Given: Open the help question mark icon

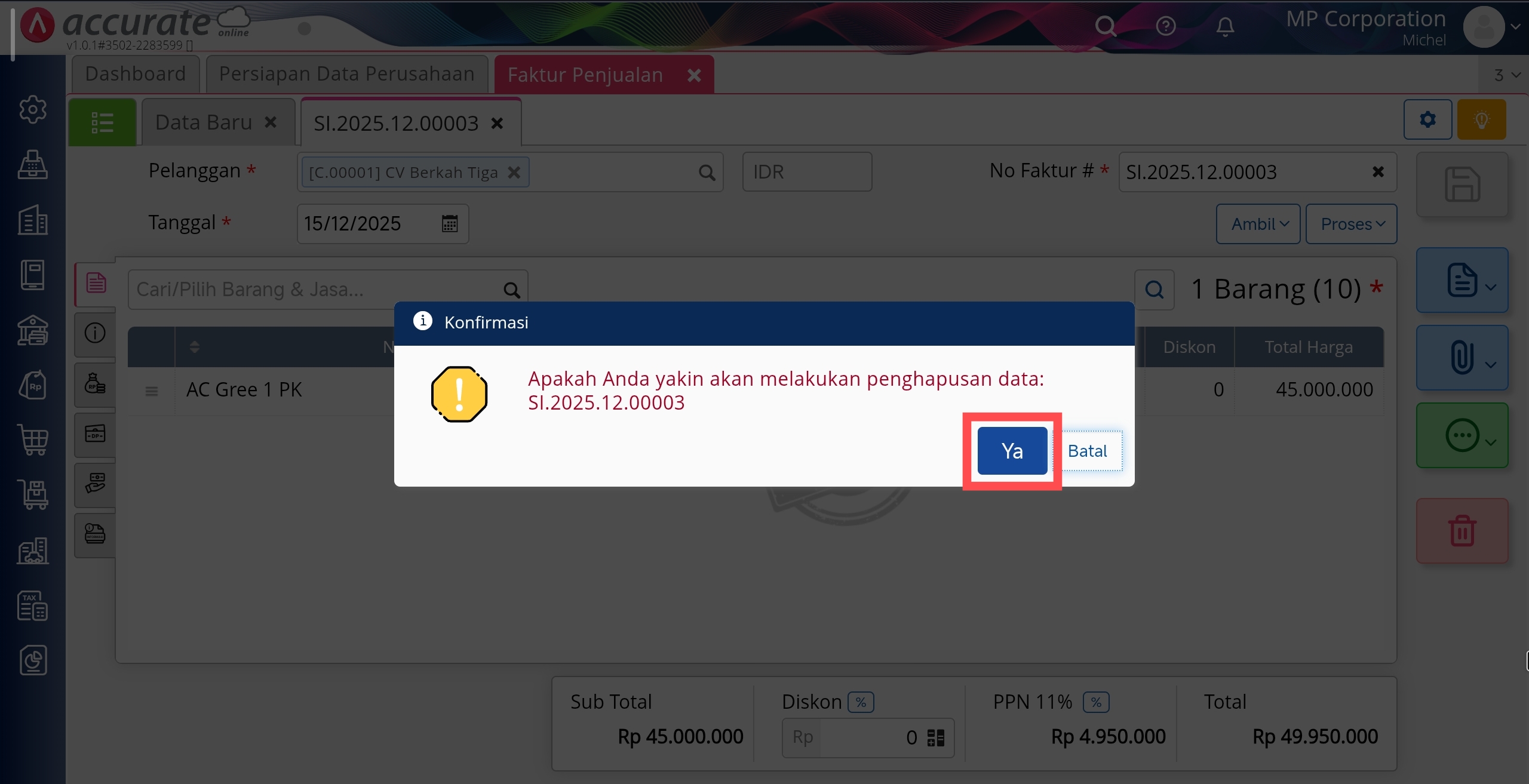Looking at the screenshot, I should tap(1165, 26).
